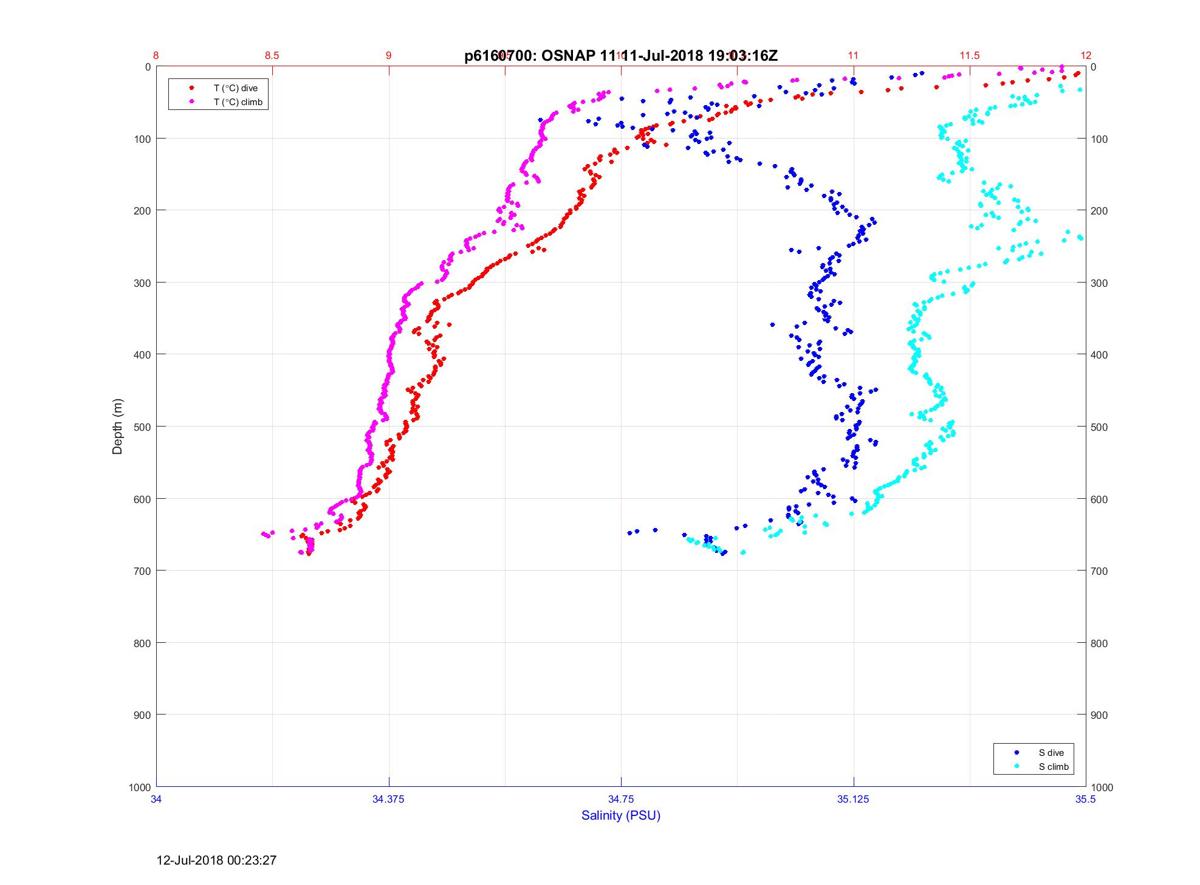
Task: Click salinity tick label '35.125'
Action: 853,799
